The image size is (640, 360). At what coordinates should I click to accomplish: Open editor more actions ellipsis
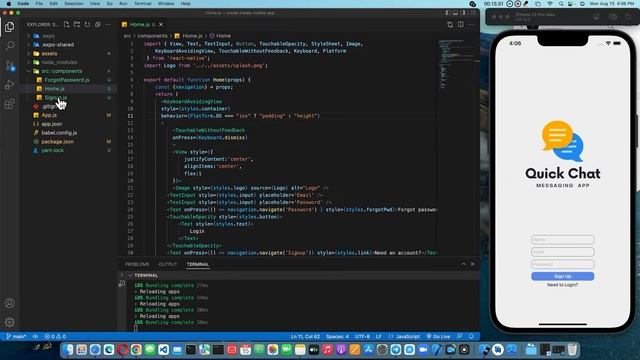(x=471, y=24)
